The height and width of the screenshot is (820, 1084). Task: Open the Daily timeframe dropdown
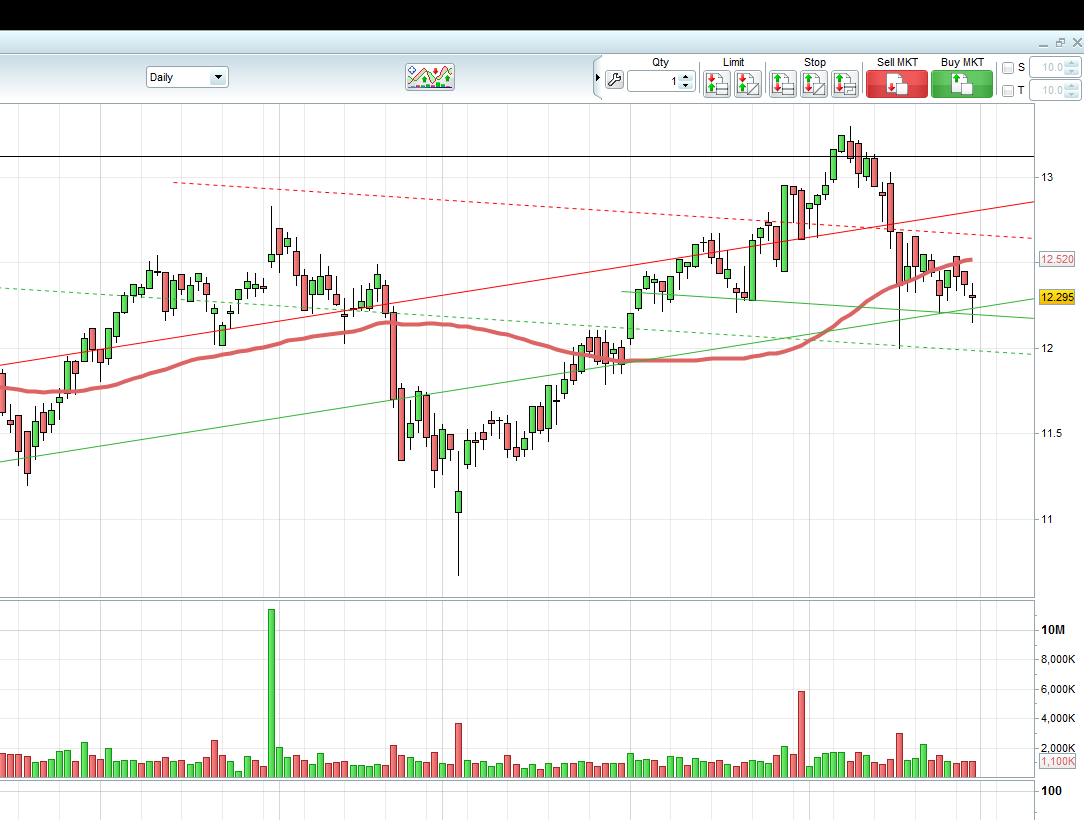pos(187,77)
